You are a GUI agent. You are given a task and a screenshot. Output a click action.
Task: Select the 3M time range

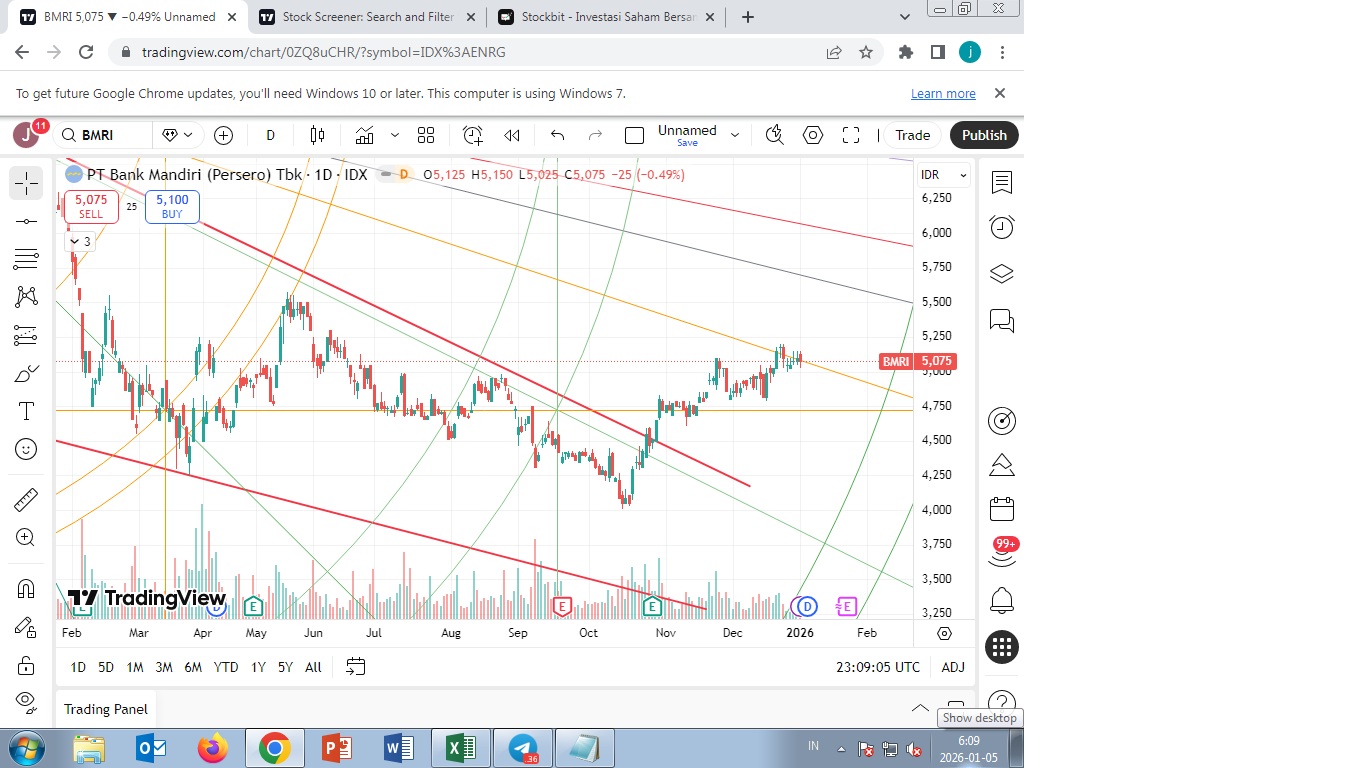164,667
